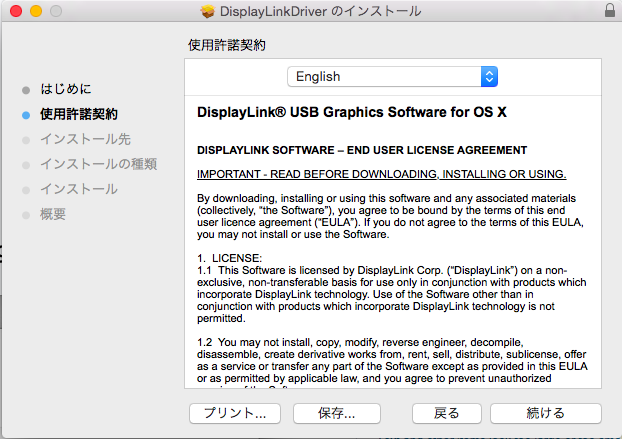Open the English language dropdown
This screenshot has width=622, height=439.
[x=392, y=77]
